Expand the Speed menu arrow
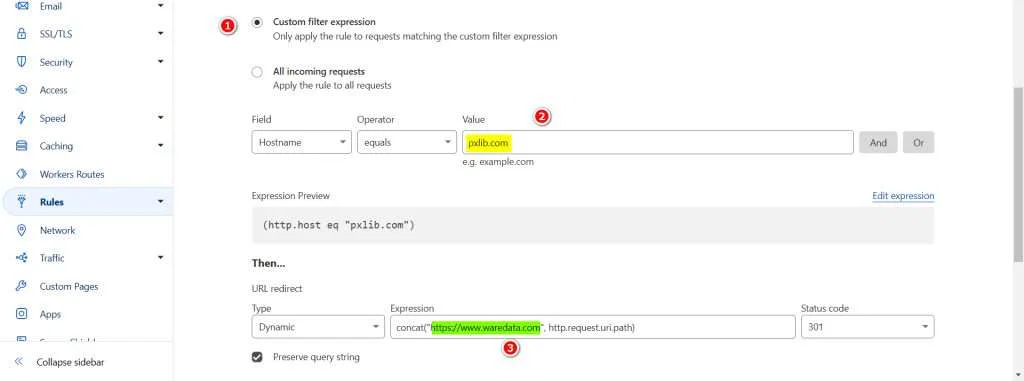The width and height of the screenshot is (1024, 381). pos(161,118)
